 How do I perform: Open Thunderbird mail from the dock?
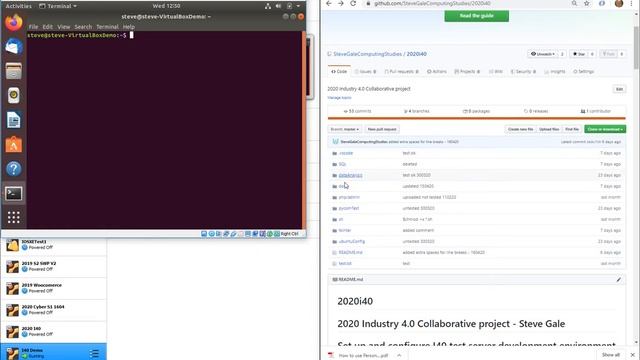coord(13,47)
